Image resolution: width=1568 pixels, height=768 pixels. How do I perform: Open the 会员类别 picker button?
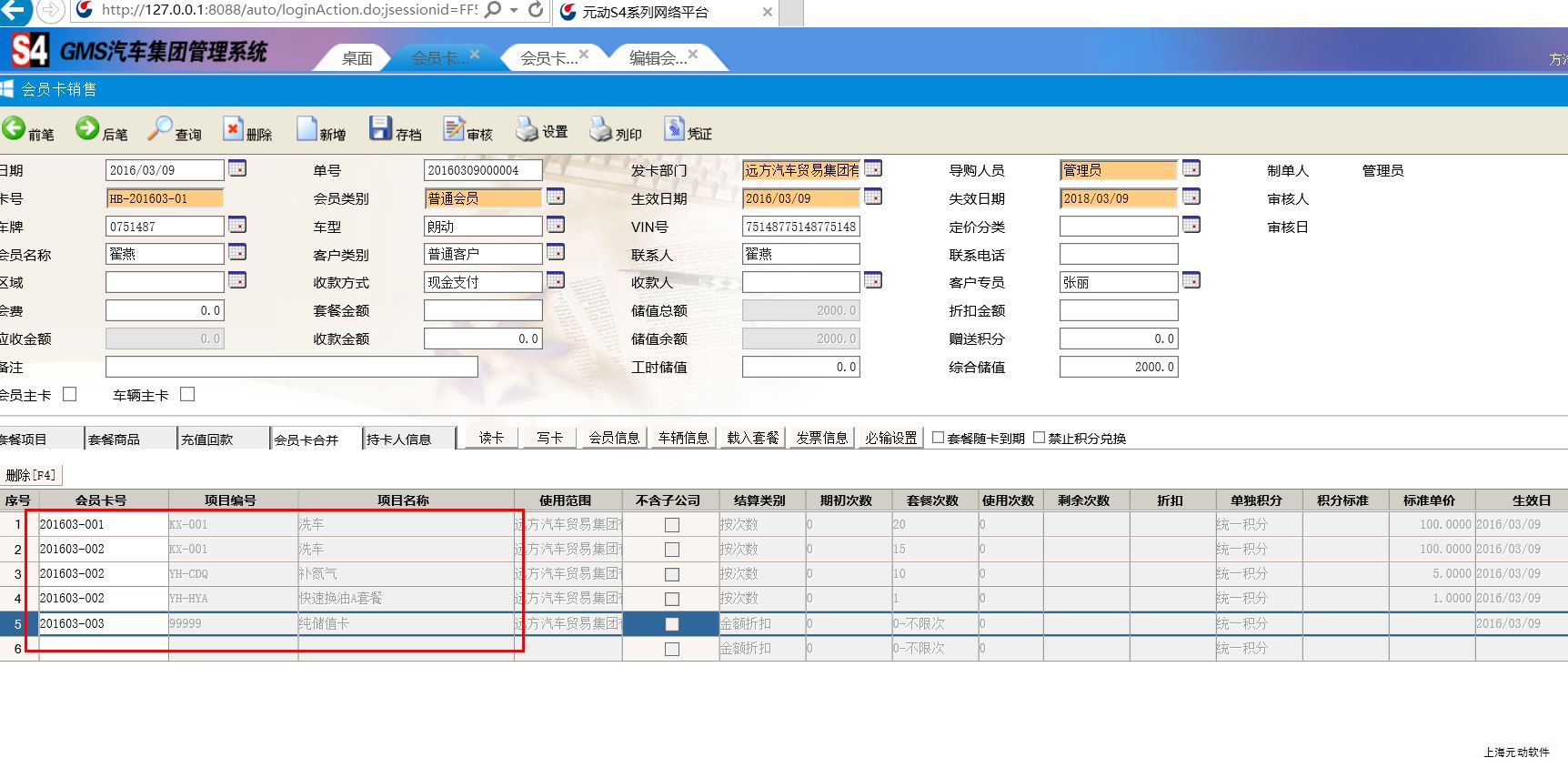(556, 197)
